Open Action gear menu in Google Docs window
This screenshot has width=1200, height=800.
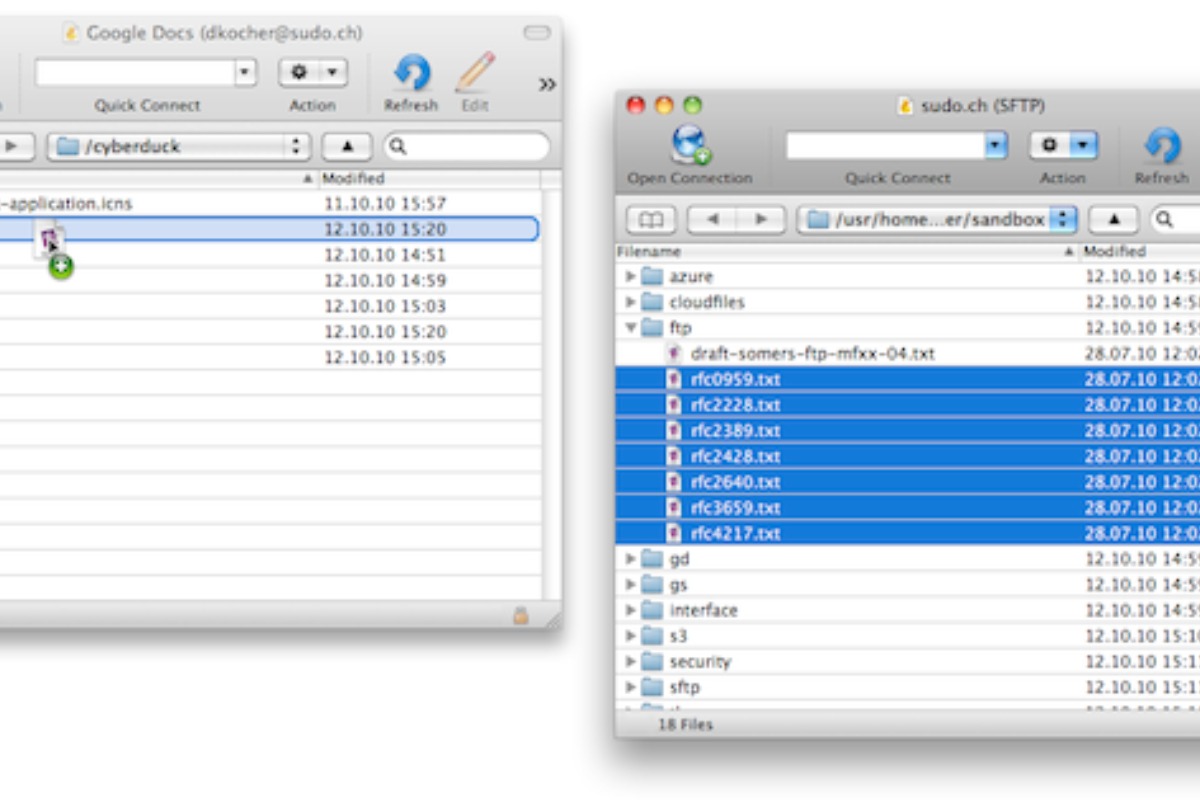point(312,73)
